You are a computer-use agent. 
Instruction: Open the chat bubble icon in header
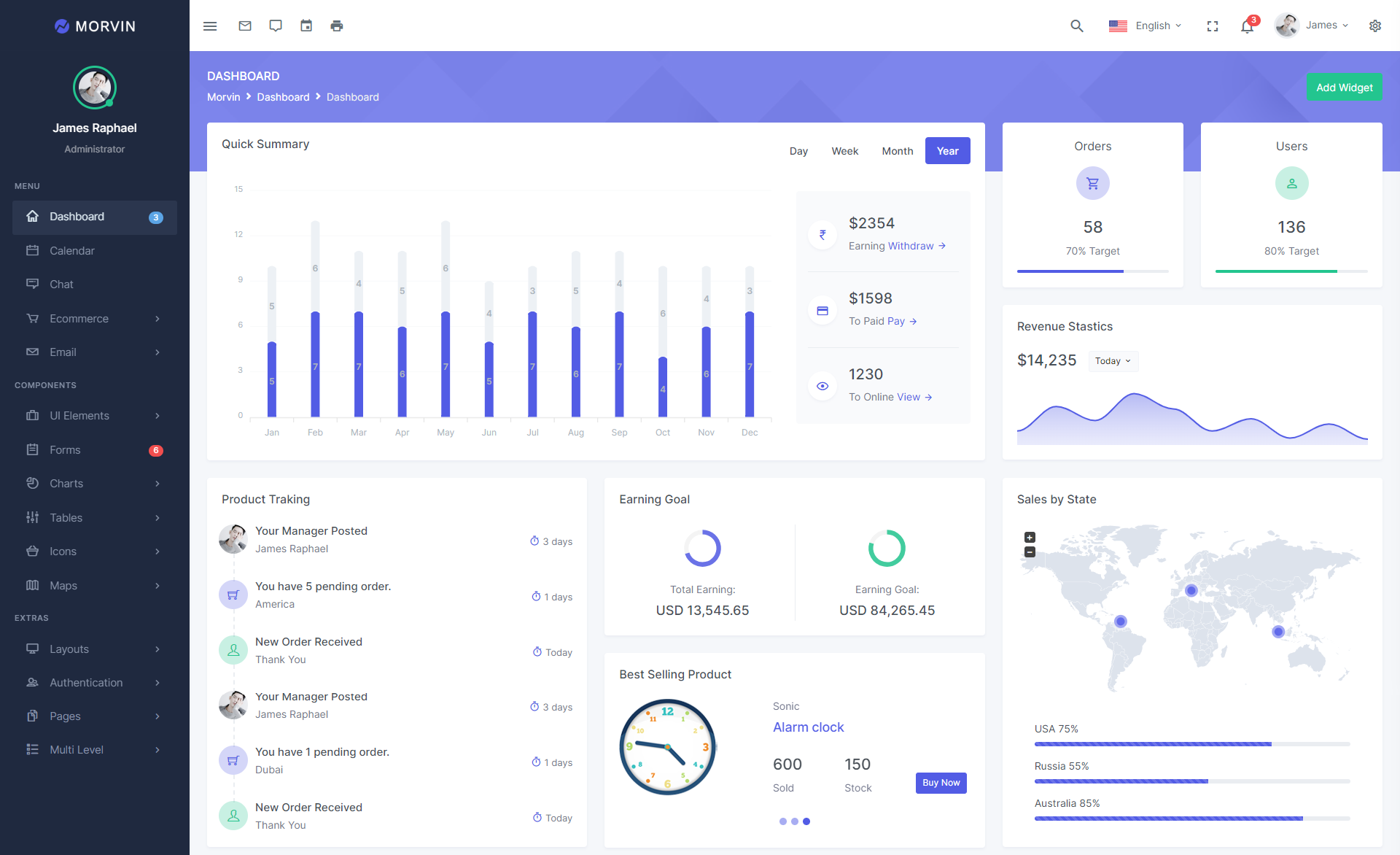click(x=276, y=26)
